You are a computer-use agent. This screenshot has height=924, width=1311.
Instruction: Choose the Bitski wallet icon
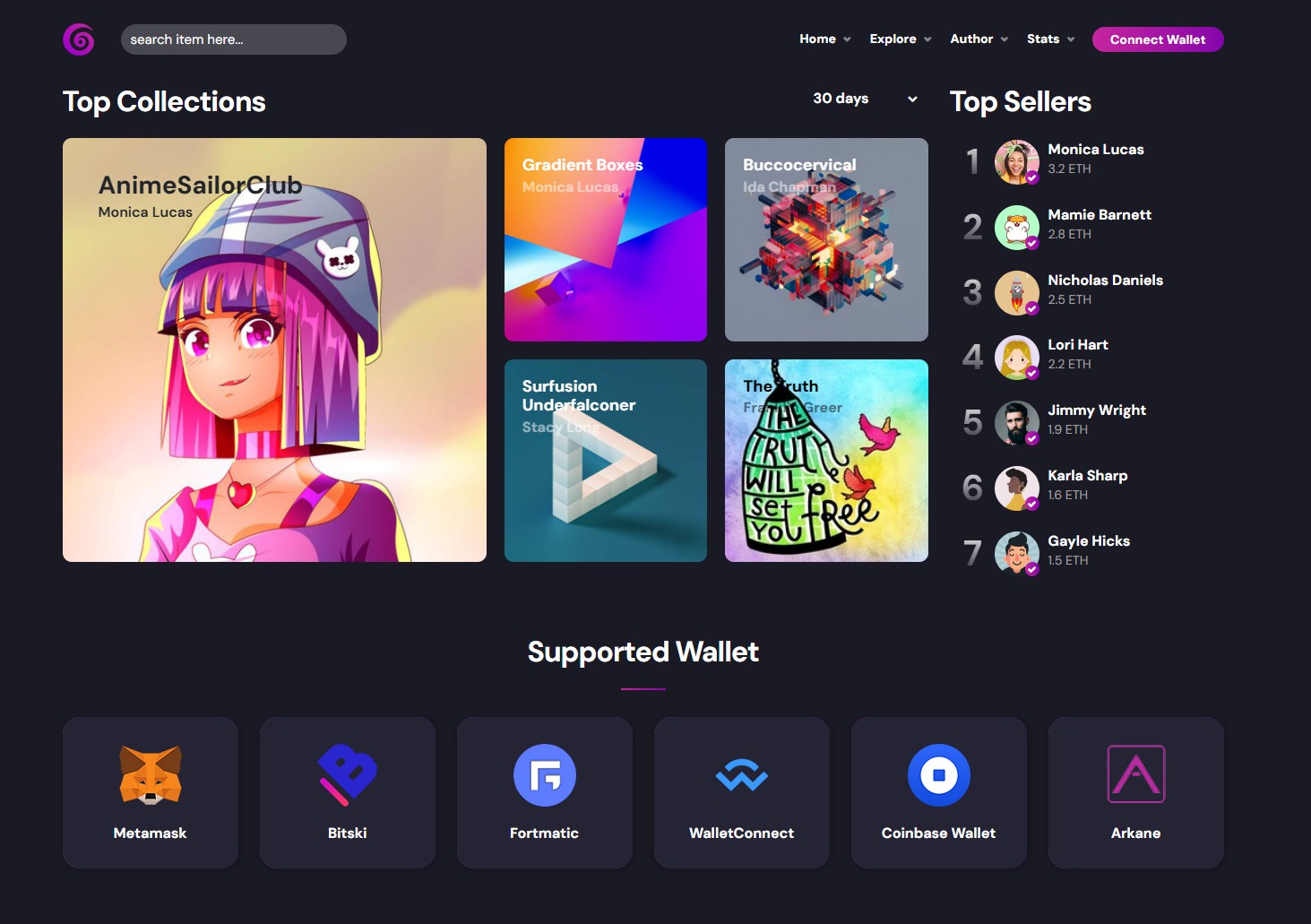point(348,774)
